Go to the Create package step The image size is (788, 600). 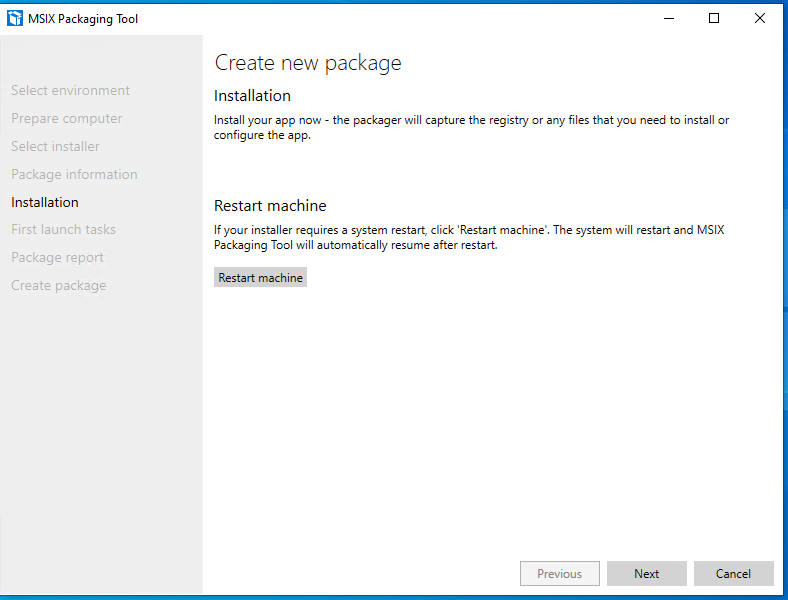click(59, 285)
